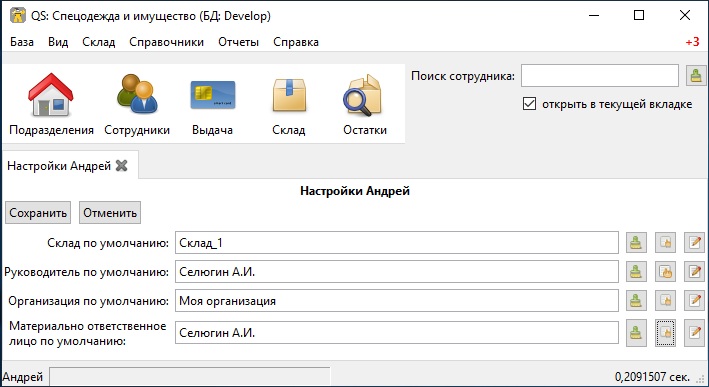Select a person for Материально ответственное лицо

(666, 333)
